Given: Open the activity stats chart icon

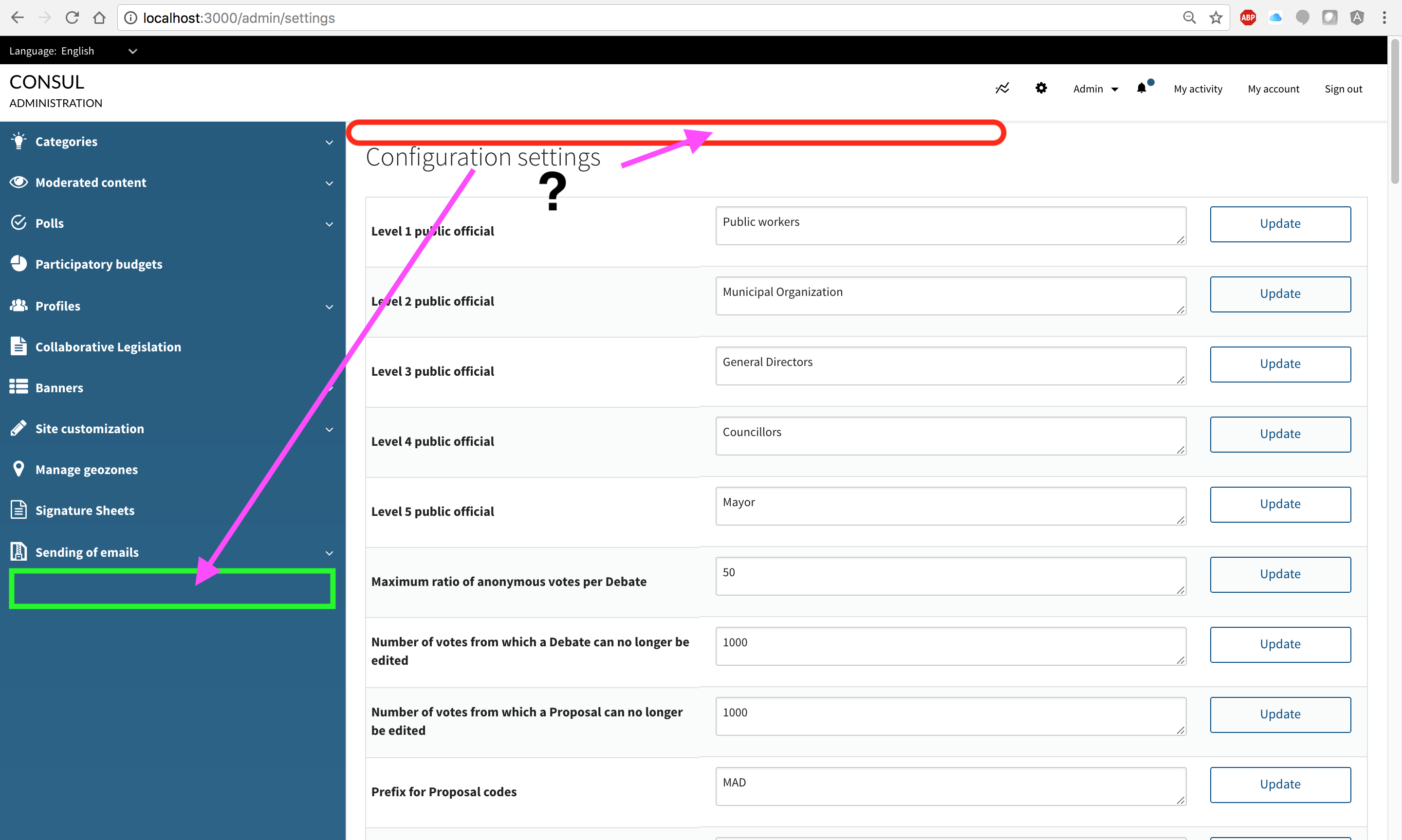Looking at the screenshot, I should [1002, 88].
